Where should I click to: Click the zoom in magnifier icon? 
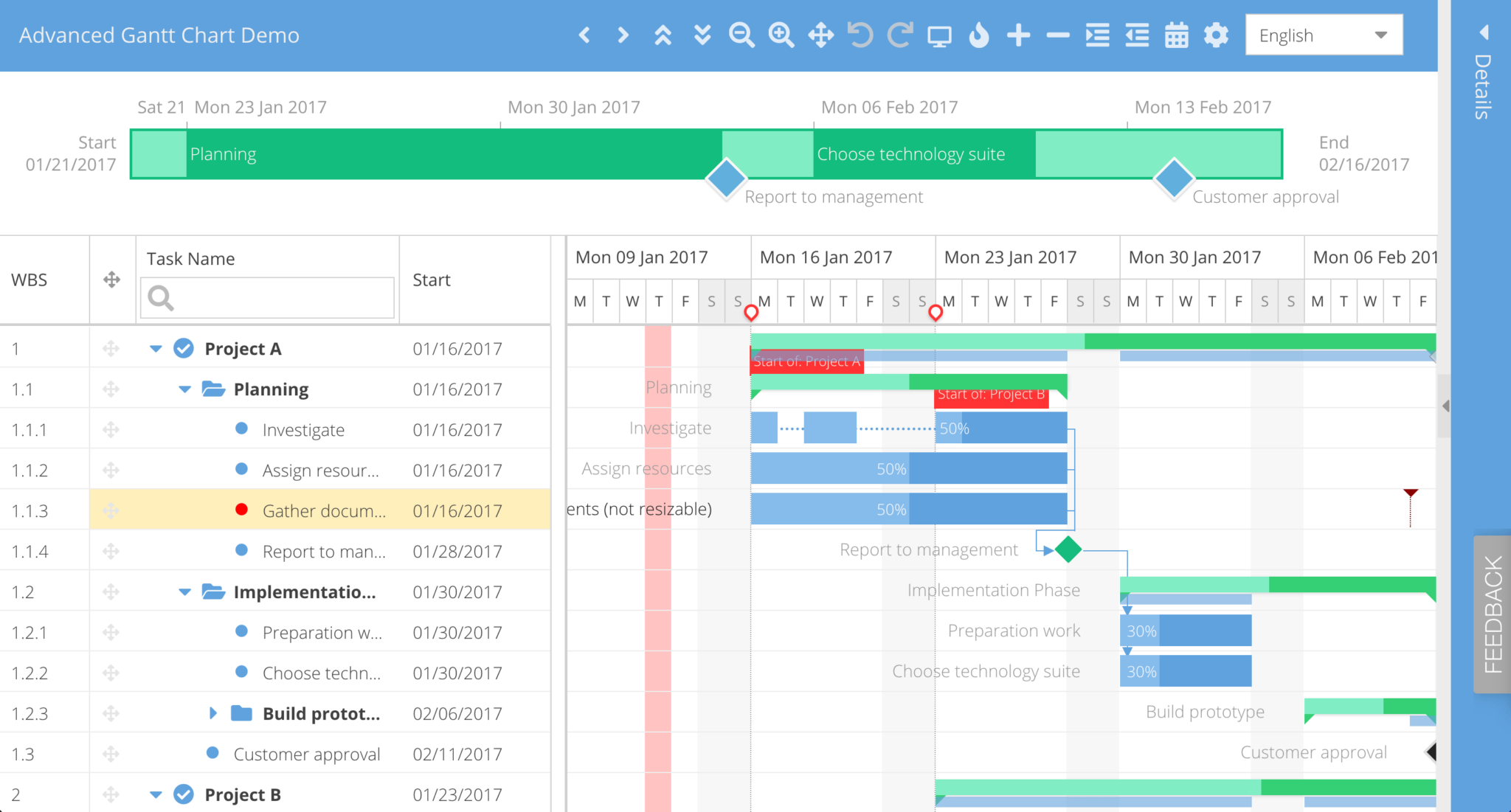781,35
